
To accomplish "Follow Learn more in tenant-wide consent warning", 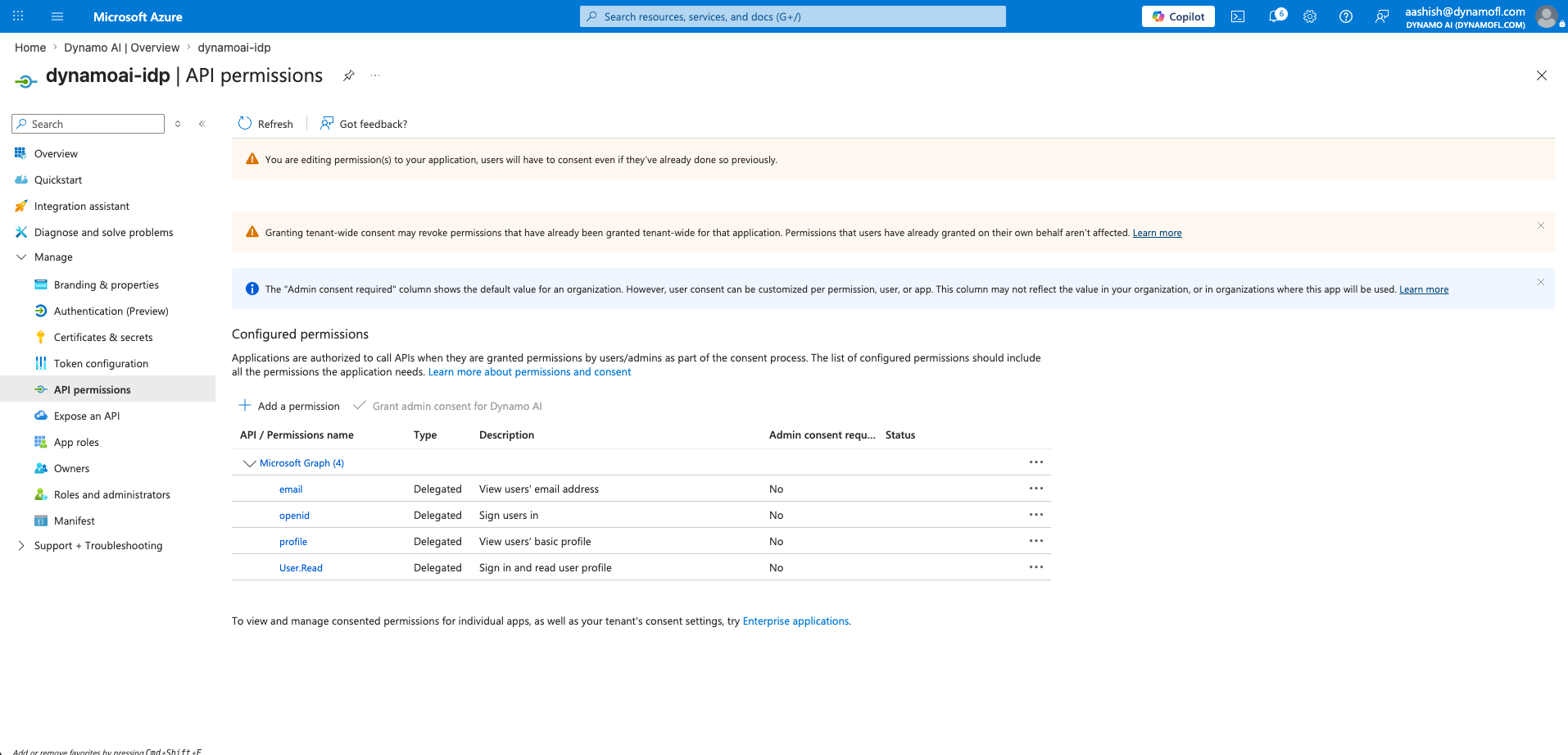I will tap(1157, 233).
